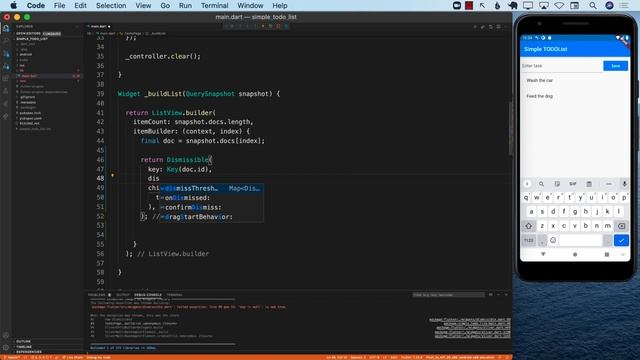Expand keyboard toolbar with the arrow chevron

(527, 184)
